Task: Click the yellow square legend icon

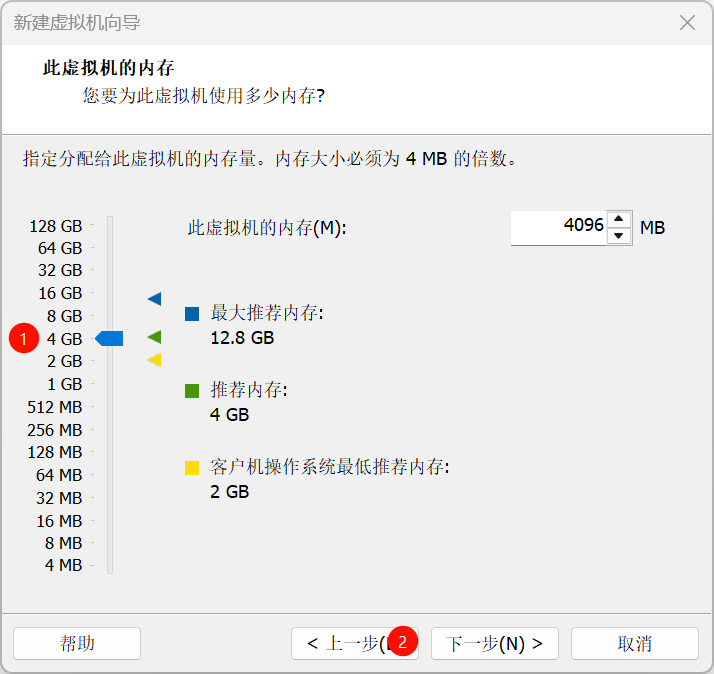Action: pos(192,467)
